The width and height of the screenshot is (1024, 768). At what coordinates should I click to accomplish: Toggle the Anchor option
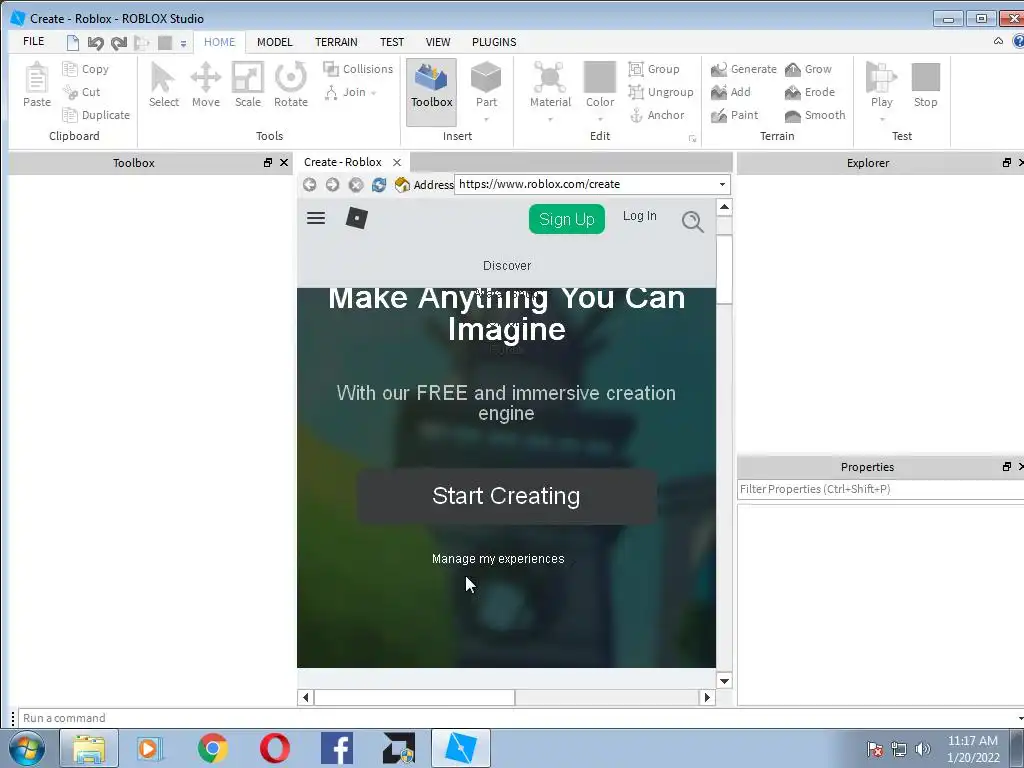tap(657, 115)
